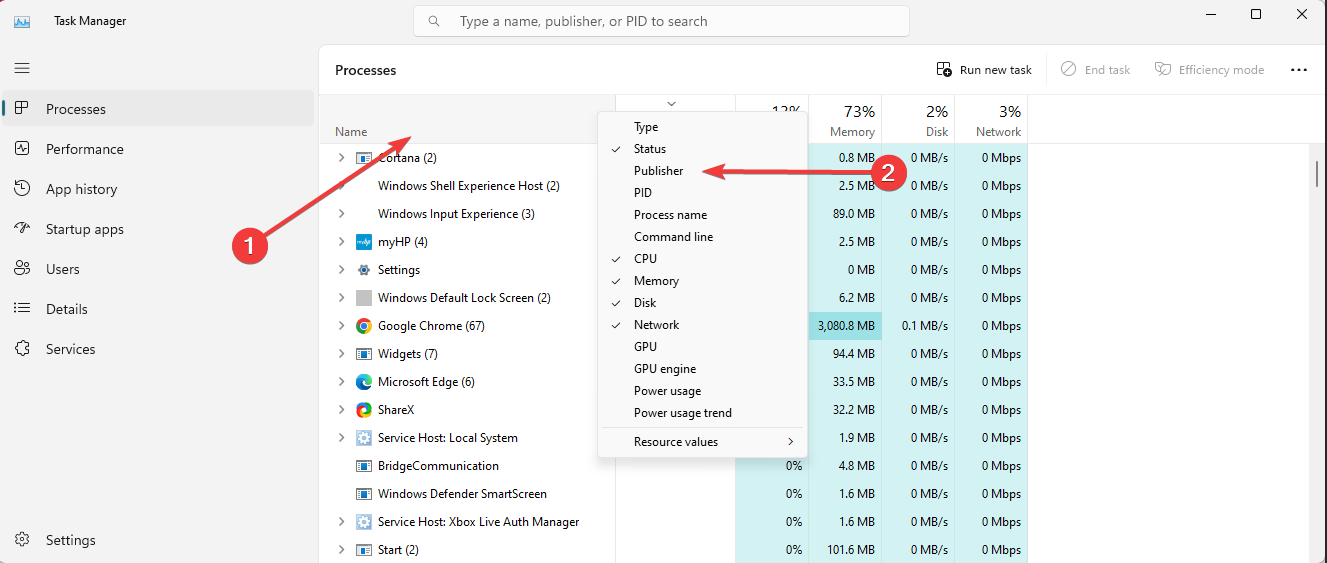
Task: Click the Run new task button
Action: (x=984, y=70)
